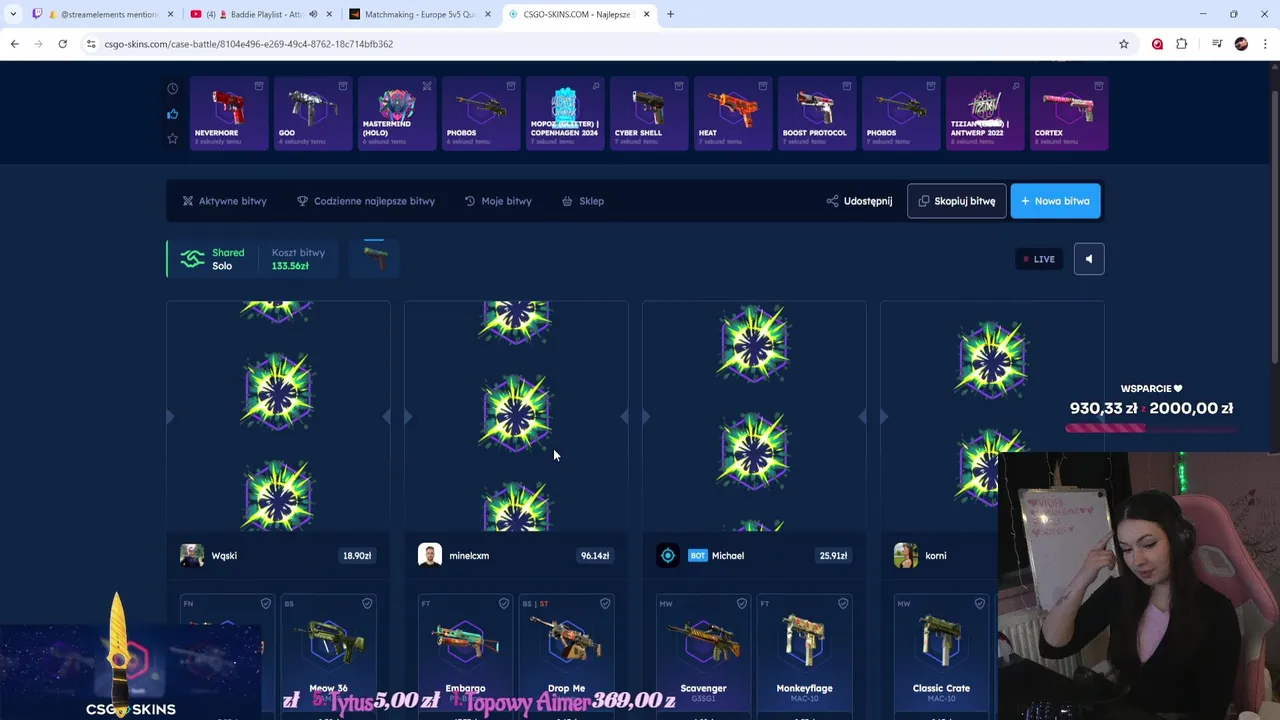Click the shield check on Scavenger card
The height and width of the screenshot is (720, 1280).
(x=742, y=604)
